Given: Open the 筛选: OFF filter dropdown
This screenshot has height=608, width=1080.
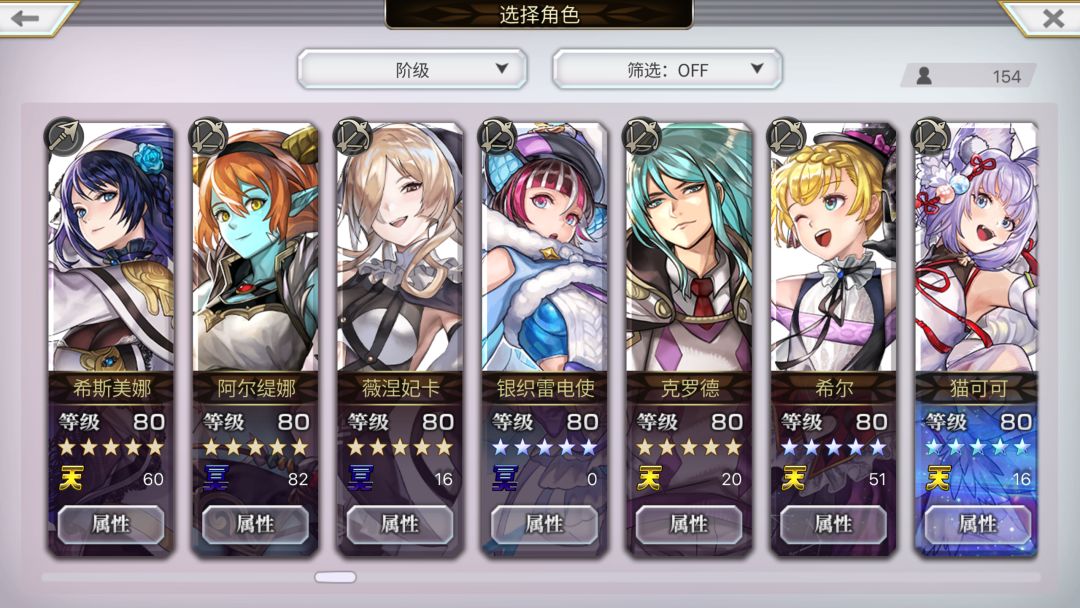Looking at the screenshot, I should [667, 69].
